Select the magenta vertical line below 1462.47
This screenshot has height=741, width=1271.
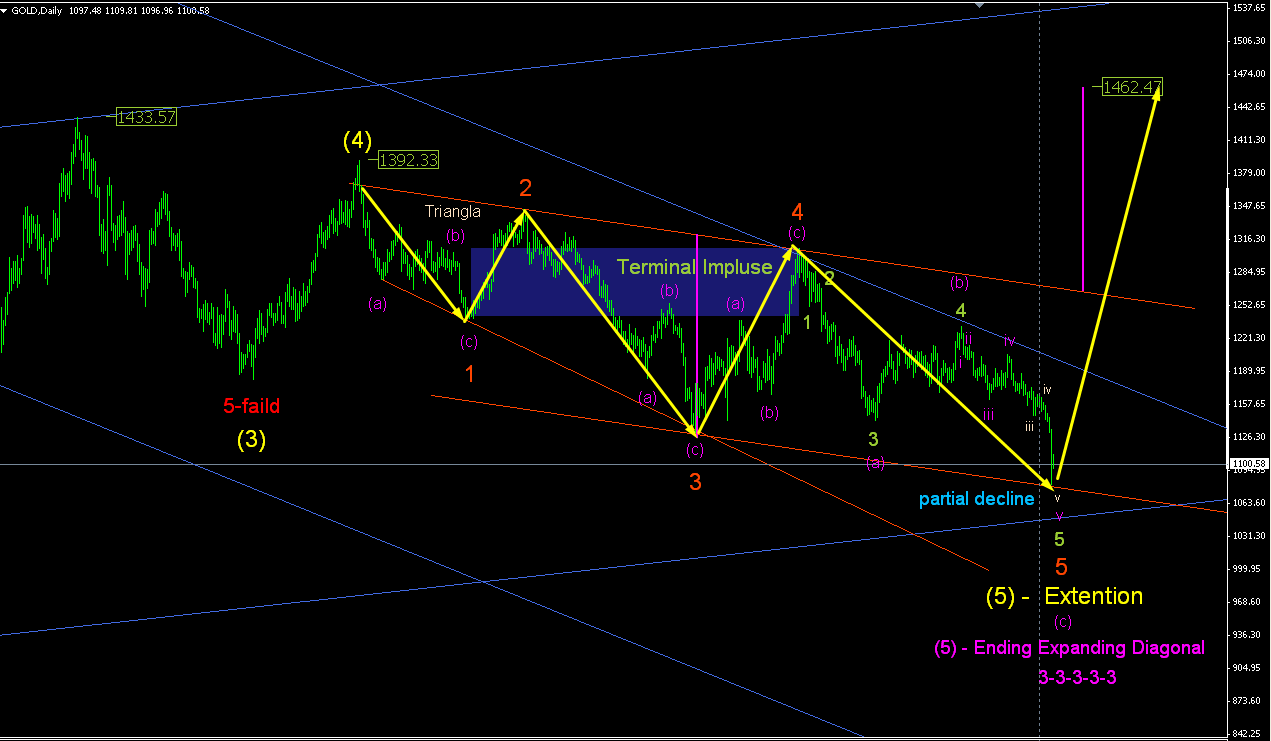pyautogui.click(x=1083, y=189)
